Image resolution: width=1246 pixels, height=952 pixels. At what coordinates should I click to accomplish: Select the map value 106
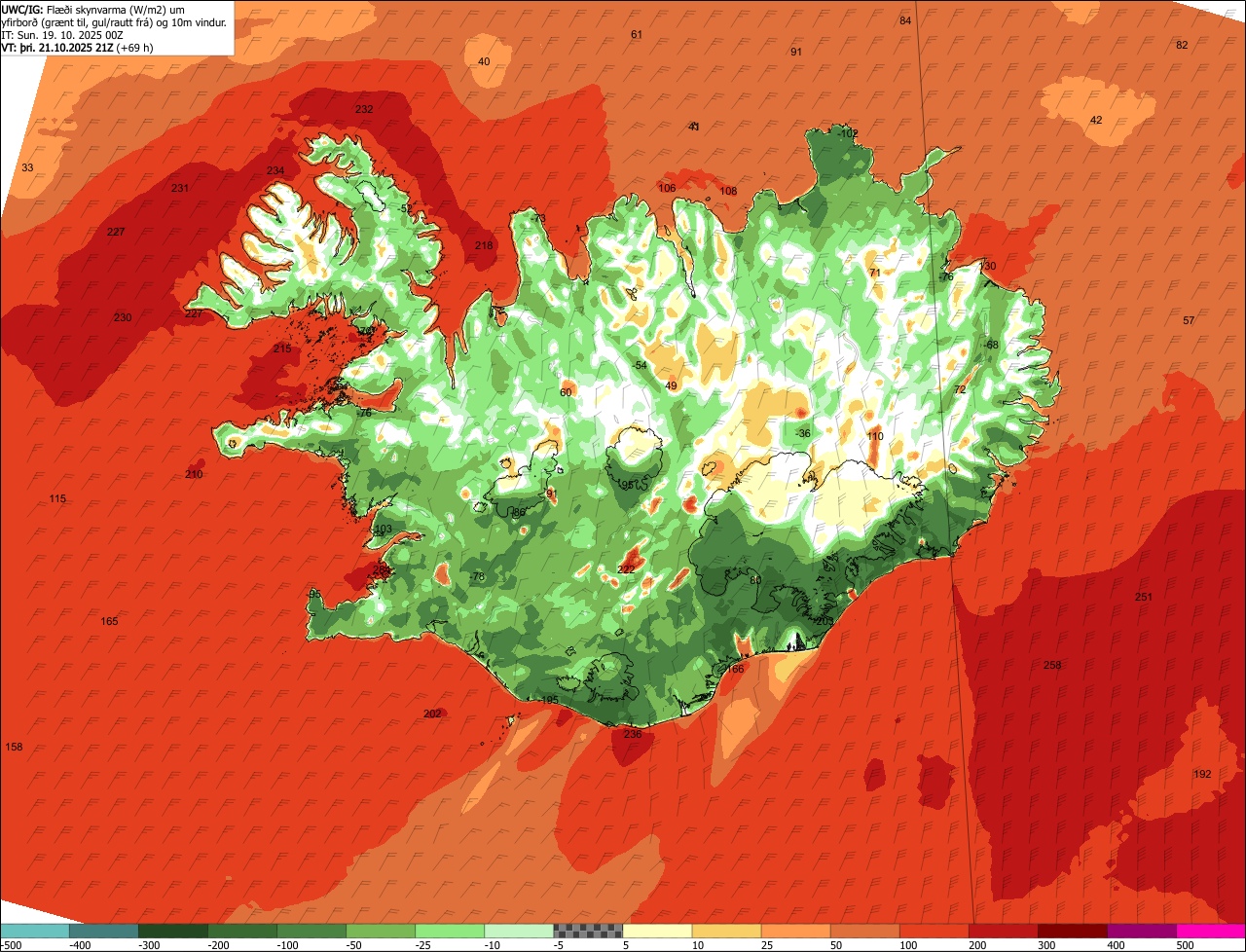667,189
